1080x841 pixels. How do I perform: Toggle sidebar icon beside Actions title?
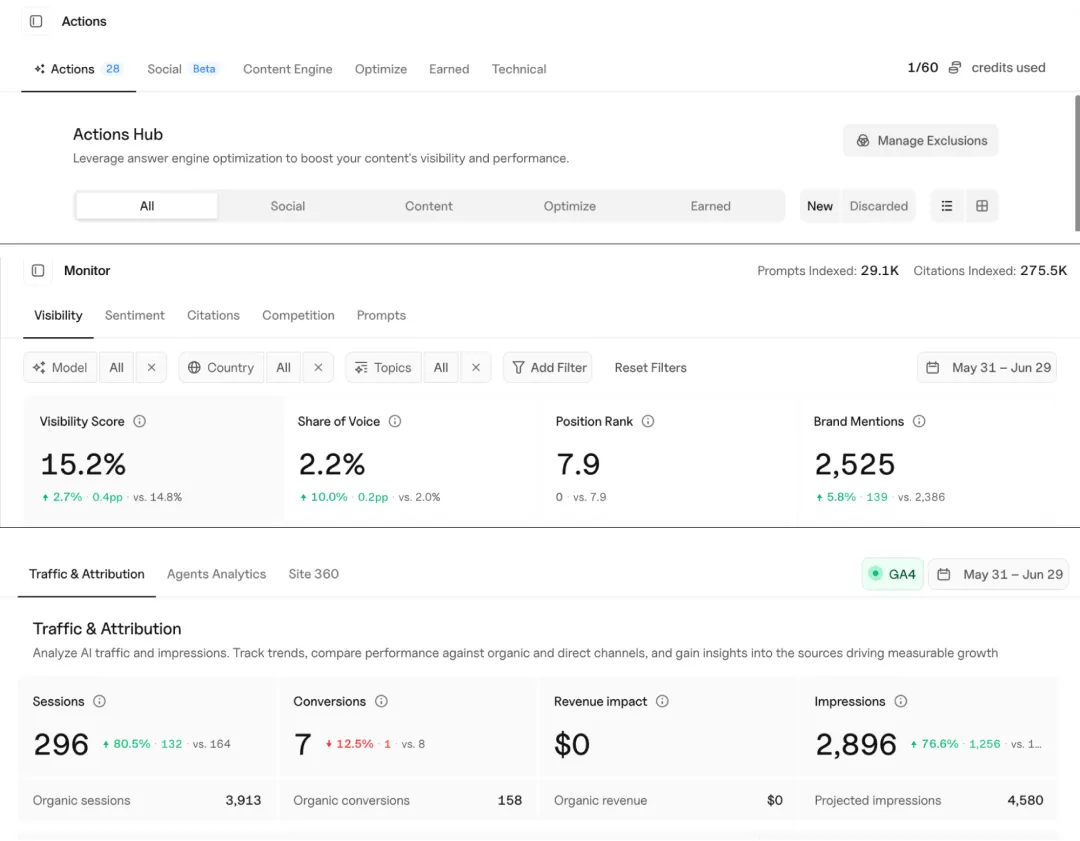click(37, 21)
